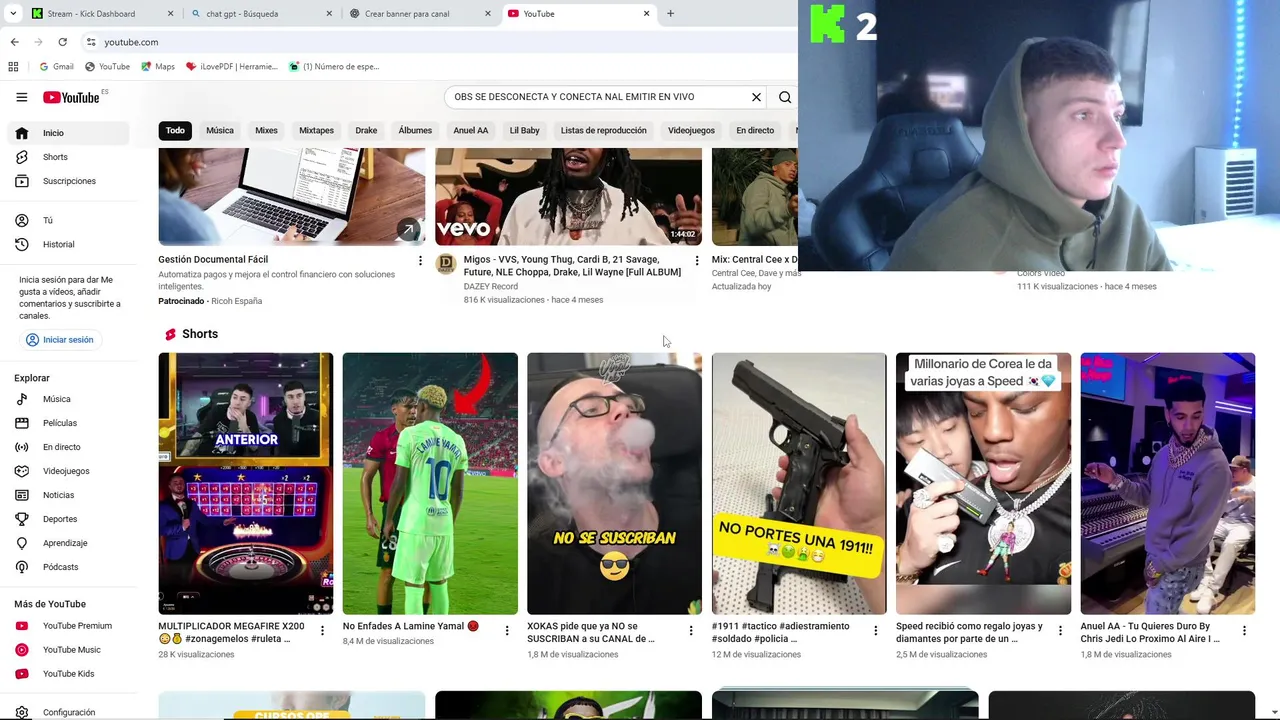
Task: Open the Lamine Yamal short thumbnail
Action: click(430, 483)
